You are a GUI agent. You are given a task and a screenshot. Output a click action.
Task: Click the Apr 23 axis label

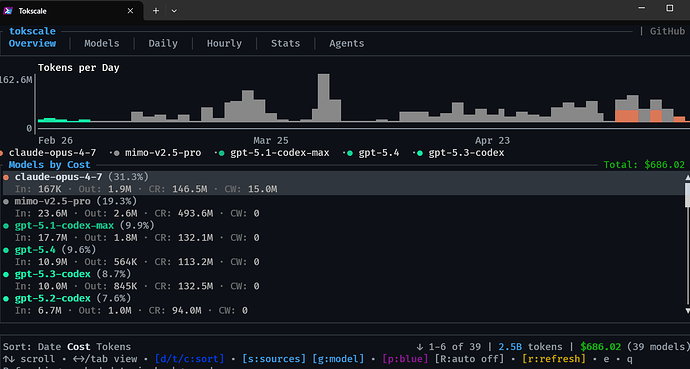pyautogui.click(x=492, y=140)
